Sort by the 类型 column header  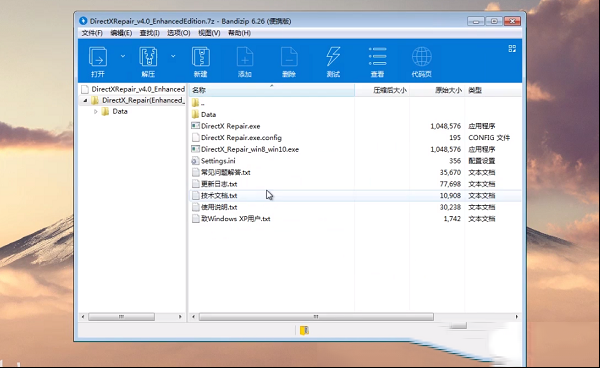[493, 90]
